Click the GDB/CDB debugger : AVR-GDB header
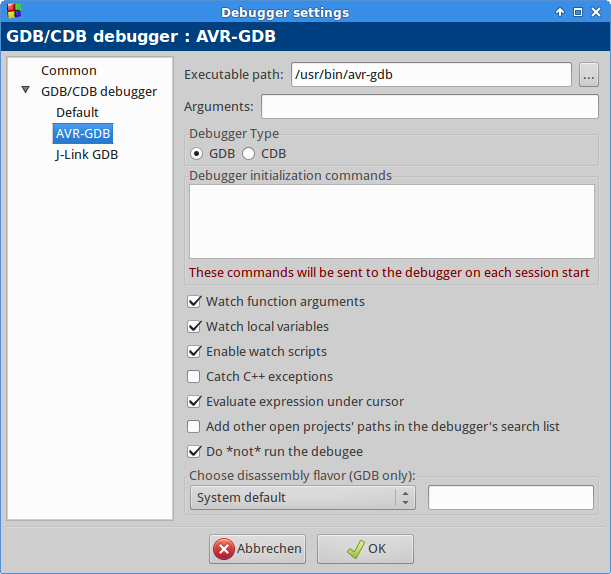This screenshot has height=574, width=611. 141,36
